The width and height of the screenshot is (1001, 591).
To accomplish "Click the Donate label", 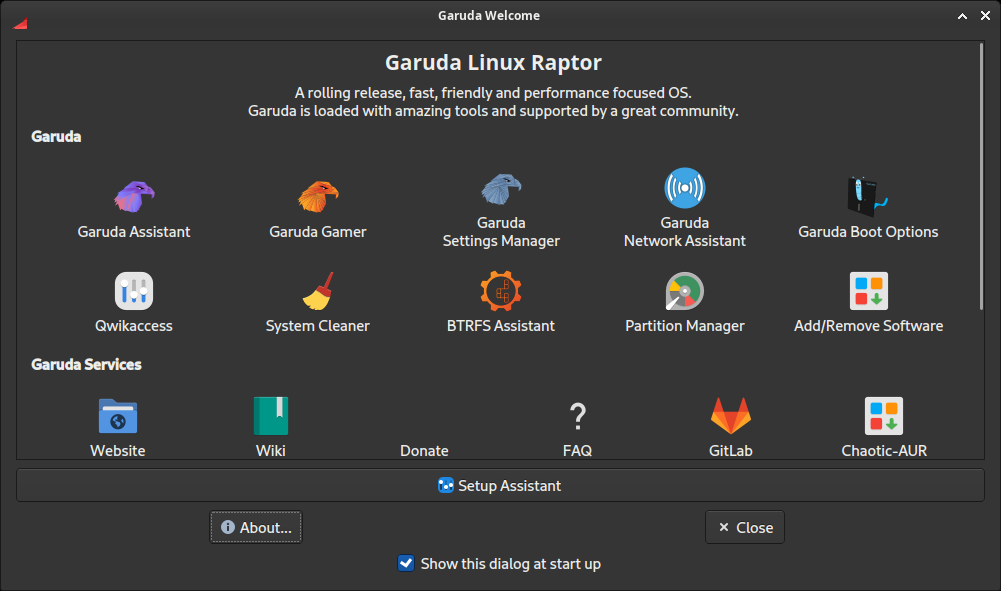I will pos(424,451).
